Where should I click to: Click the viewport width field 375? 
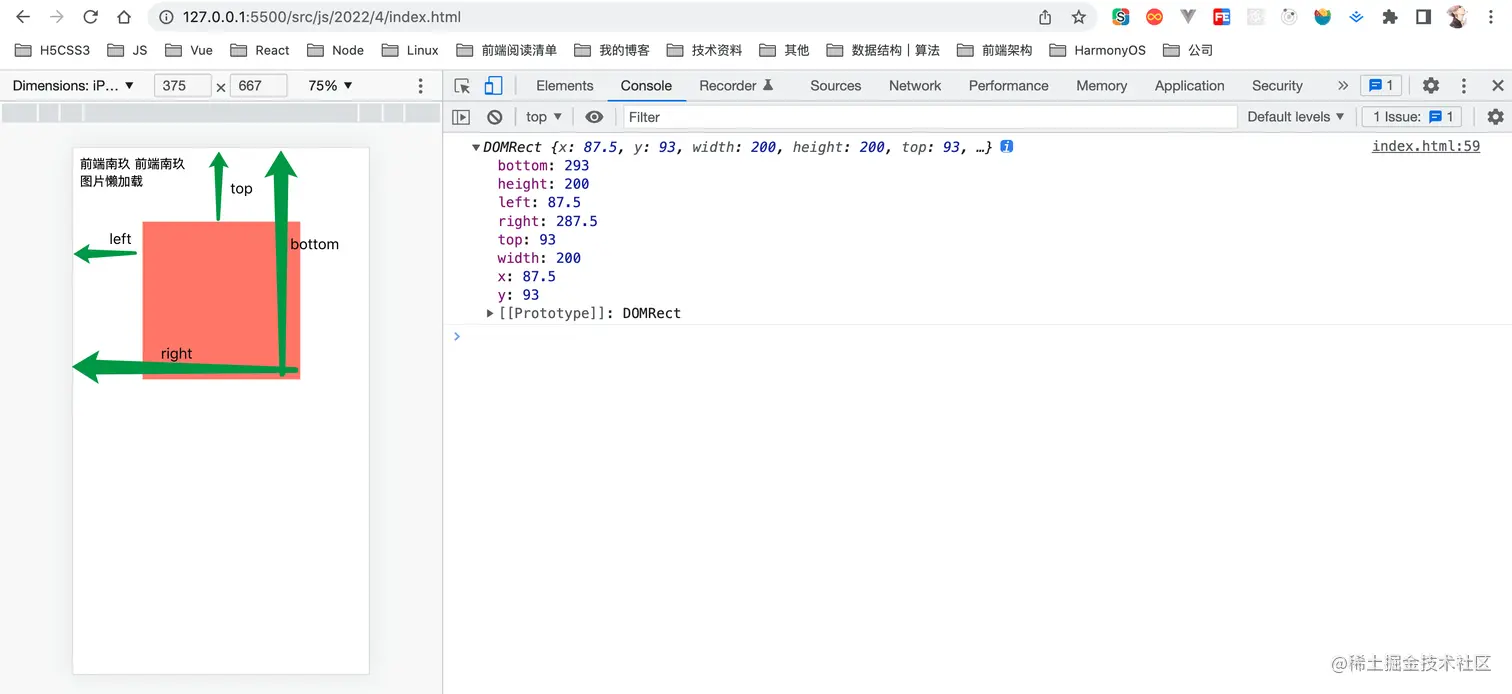pos(182,86)
